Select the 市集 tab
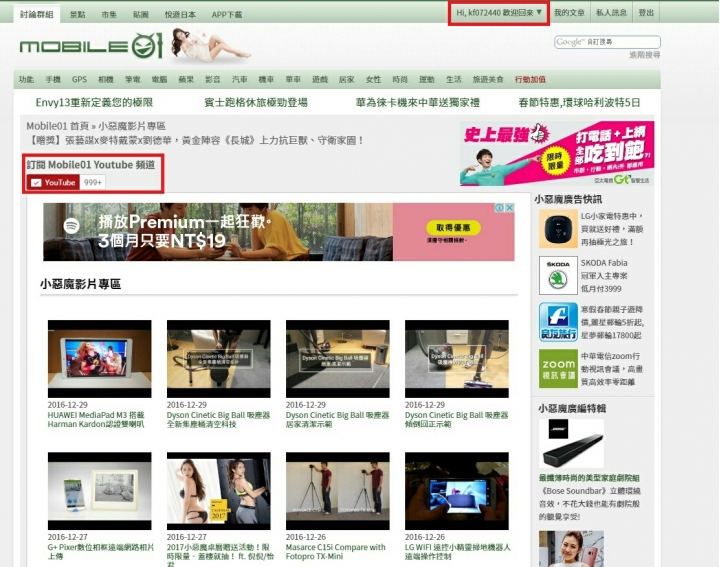Image resolution: width=720 pixels, height=567 pixels. [x=109, y=15]
